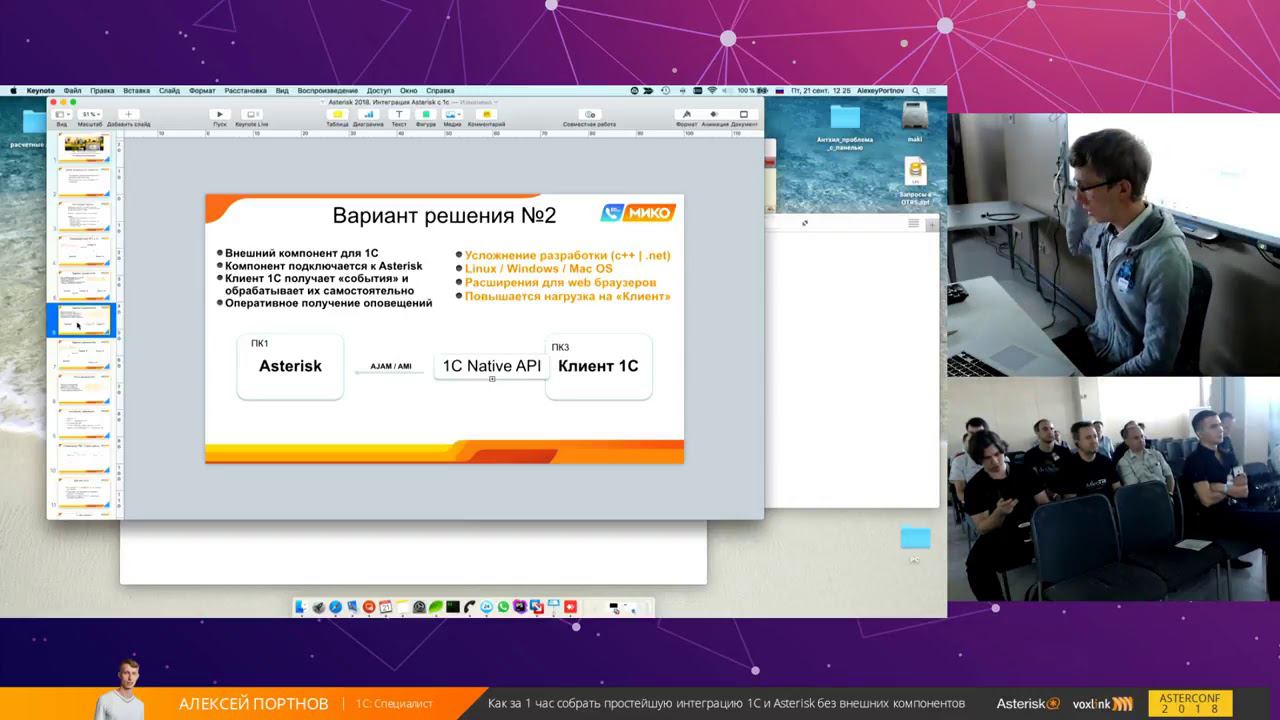
Task: Open the Формат menu in menu bar
Action: [202, 90]
